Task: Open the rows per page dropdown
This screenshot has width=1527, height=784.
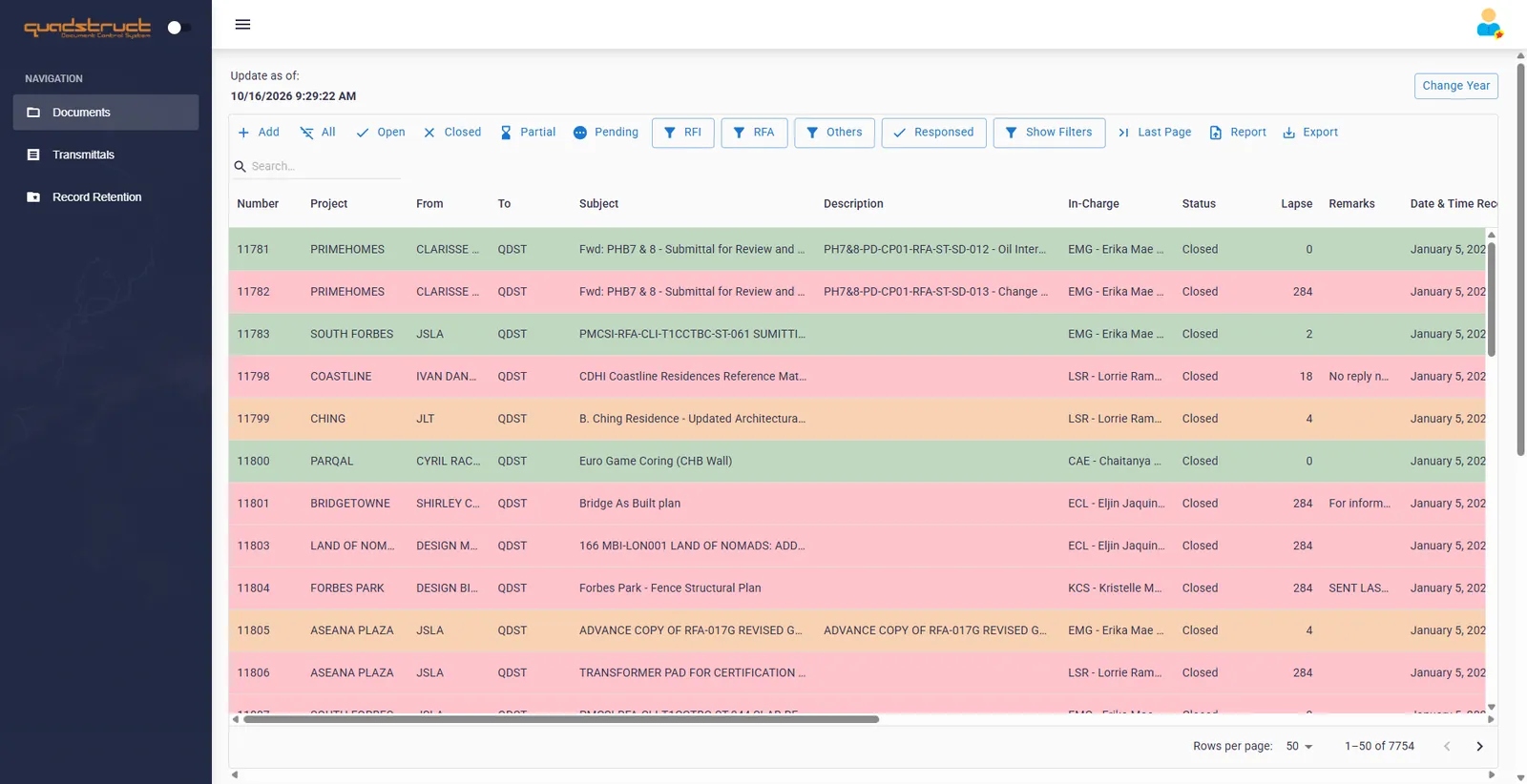Action: (x=1299, y=746)
